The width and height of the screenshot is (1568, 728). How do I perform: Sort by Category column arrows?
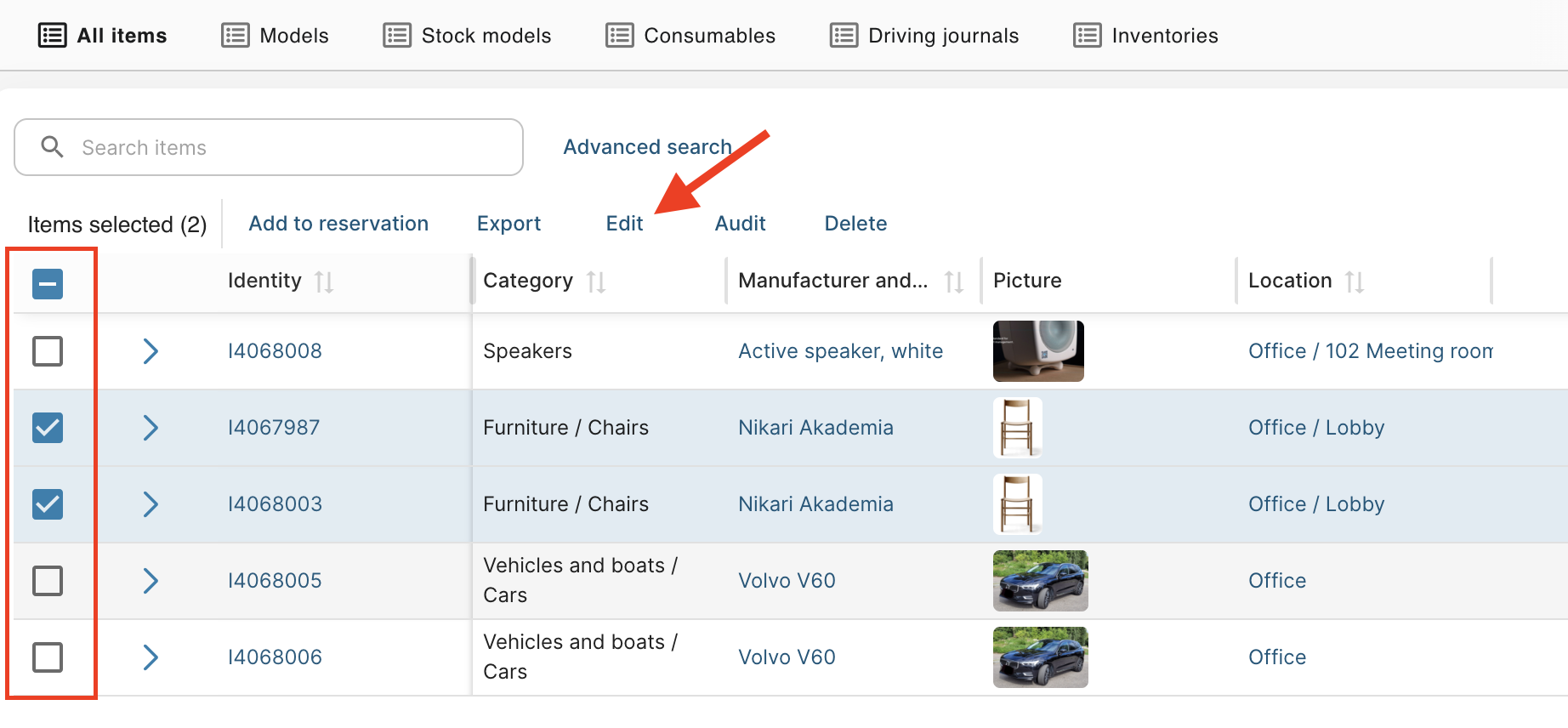(596, 282)
